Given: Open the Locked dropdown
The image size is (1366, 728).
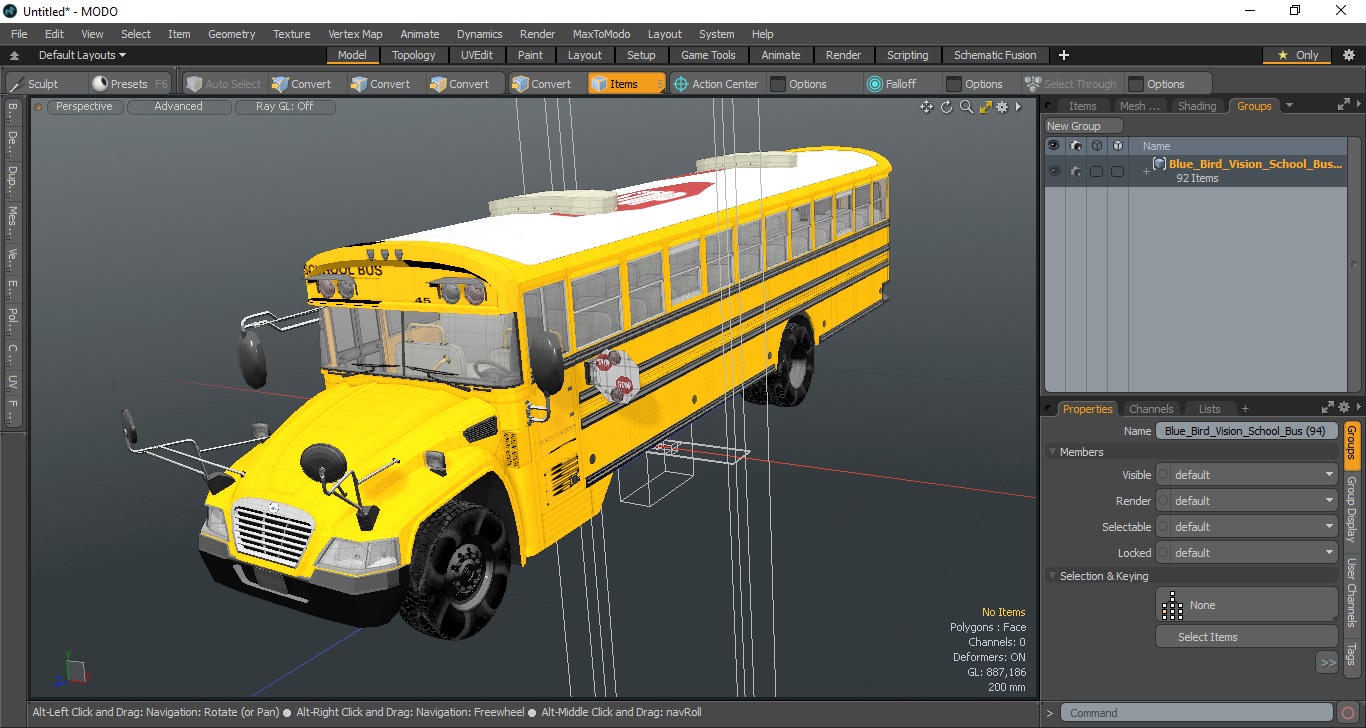Looking at the screenshot, I should pos(1247,553).
